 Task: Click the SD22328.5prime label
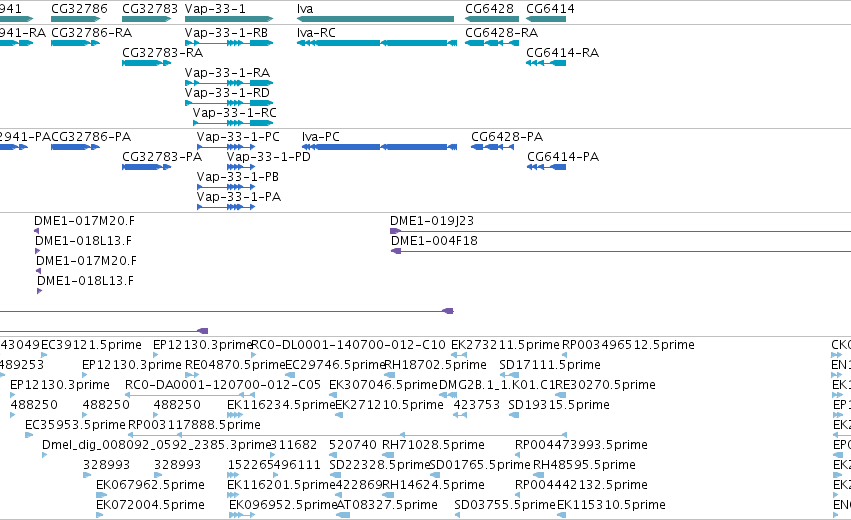pyautogui.click(x=380, y=466)
